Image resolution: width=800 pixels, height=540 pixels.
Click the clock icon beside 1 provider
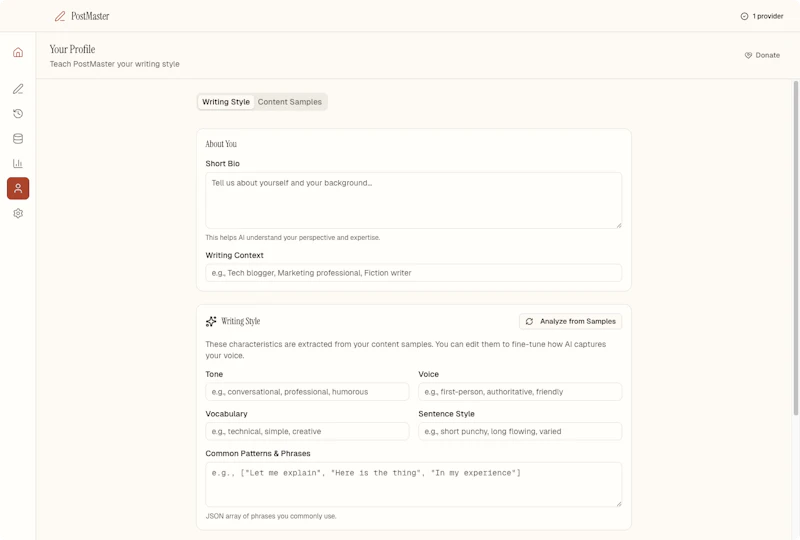point(744,16)
